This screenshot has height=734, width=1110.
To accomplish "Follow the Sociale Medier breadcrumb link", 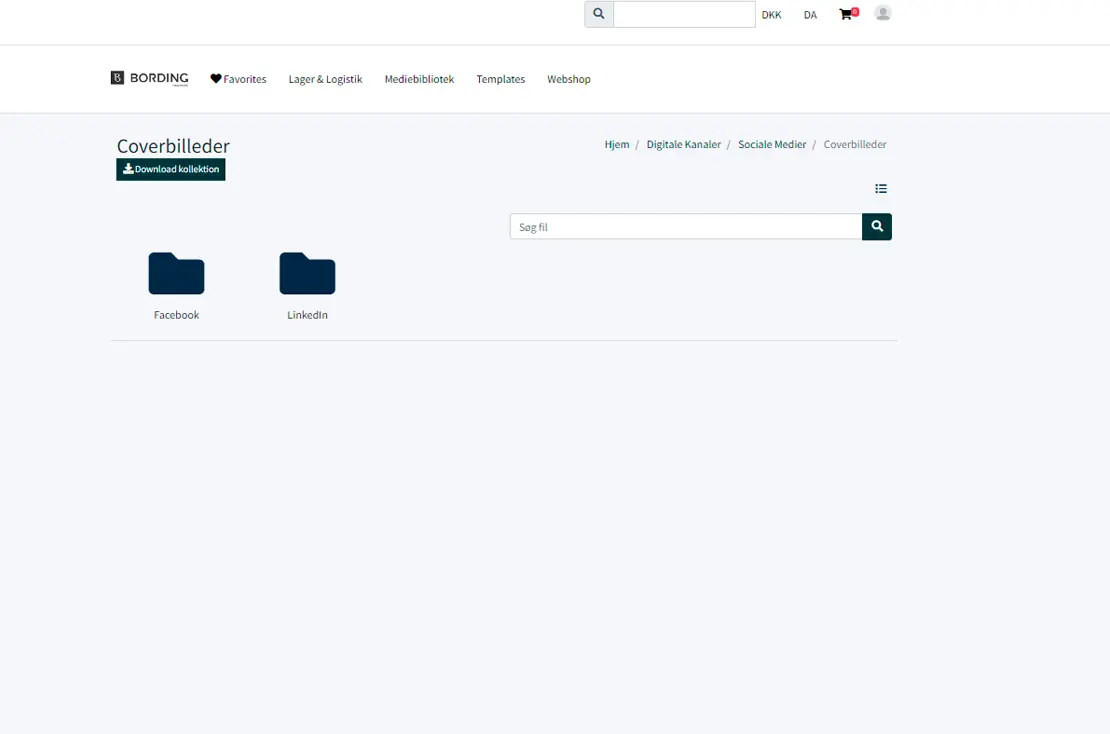I will click(772, 144).
